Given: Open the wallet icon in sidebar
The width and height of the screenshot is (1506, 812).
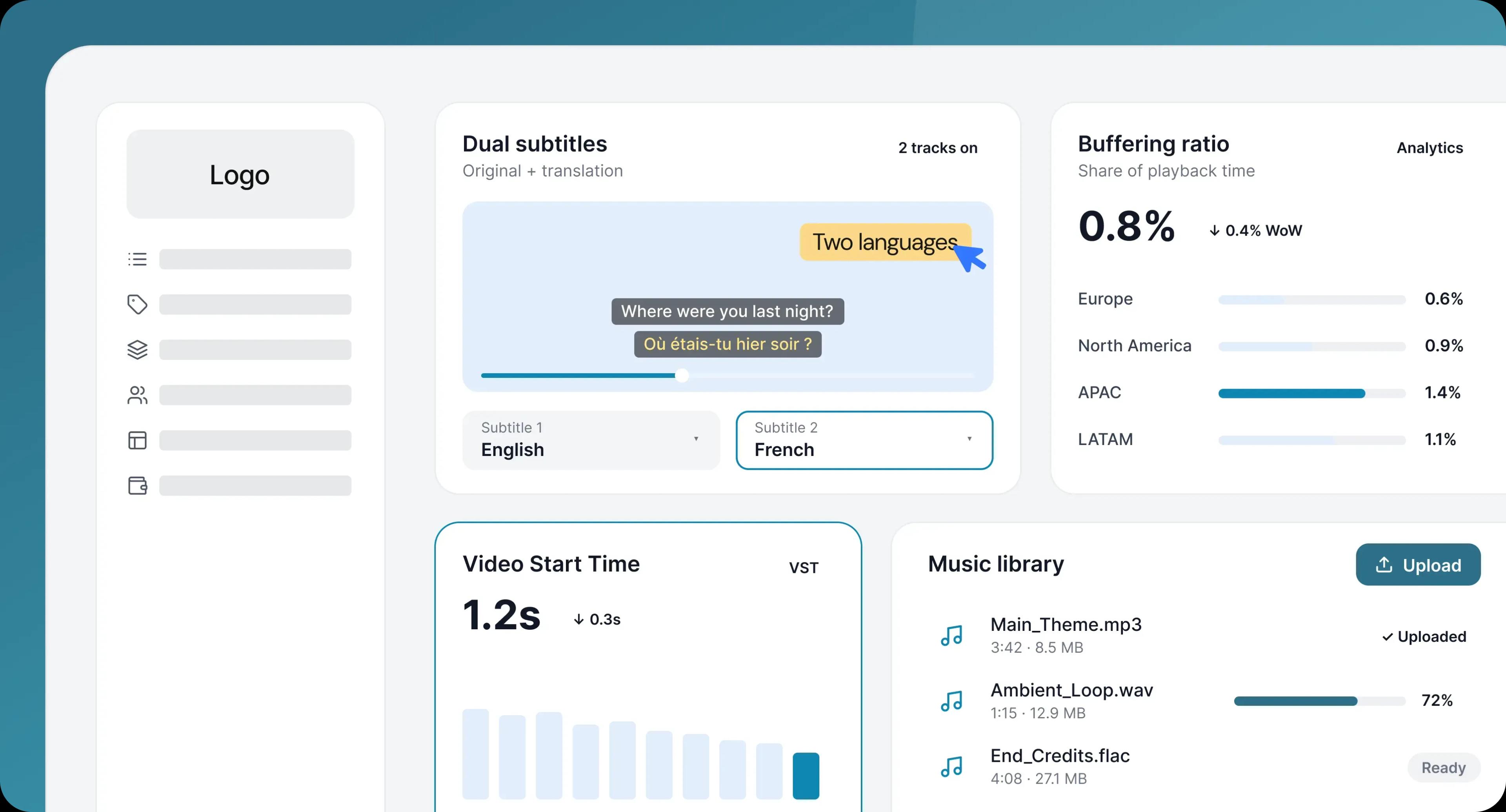Looking at the screenshot, I should coord(137,486).
